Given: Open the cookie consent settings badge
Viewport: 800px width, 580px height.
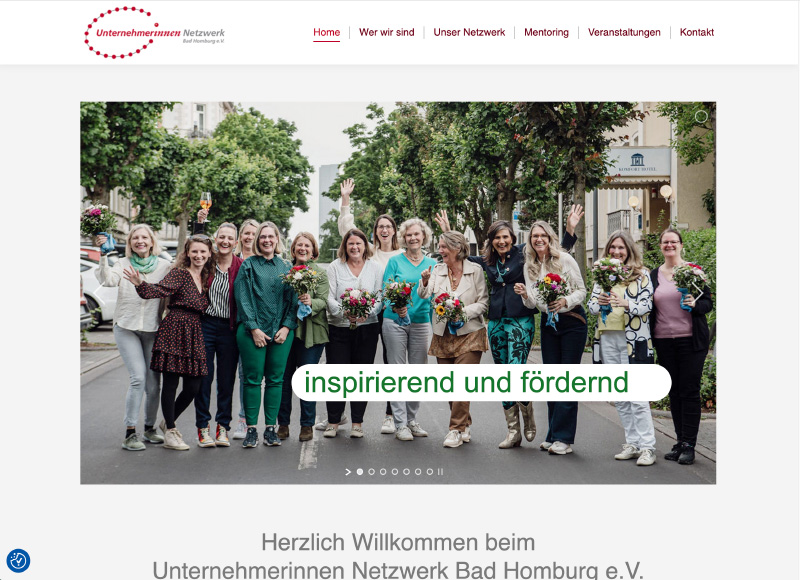Looking at the screenshot, I should click(18, 561).
